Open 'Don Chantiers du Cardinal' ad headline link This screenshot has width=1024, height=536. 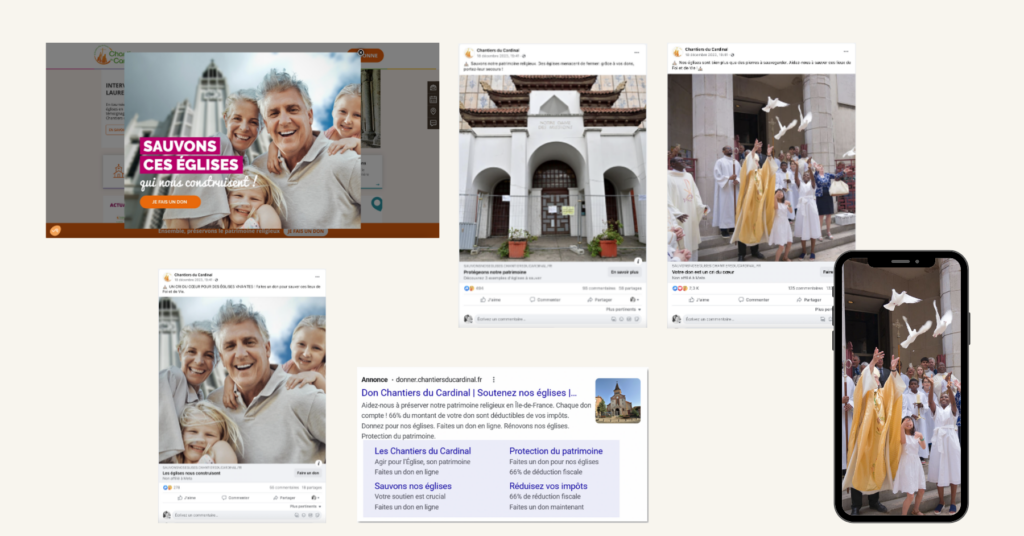pos(469,393)
